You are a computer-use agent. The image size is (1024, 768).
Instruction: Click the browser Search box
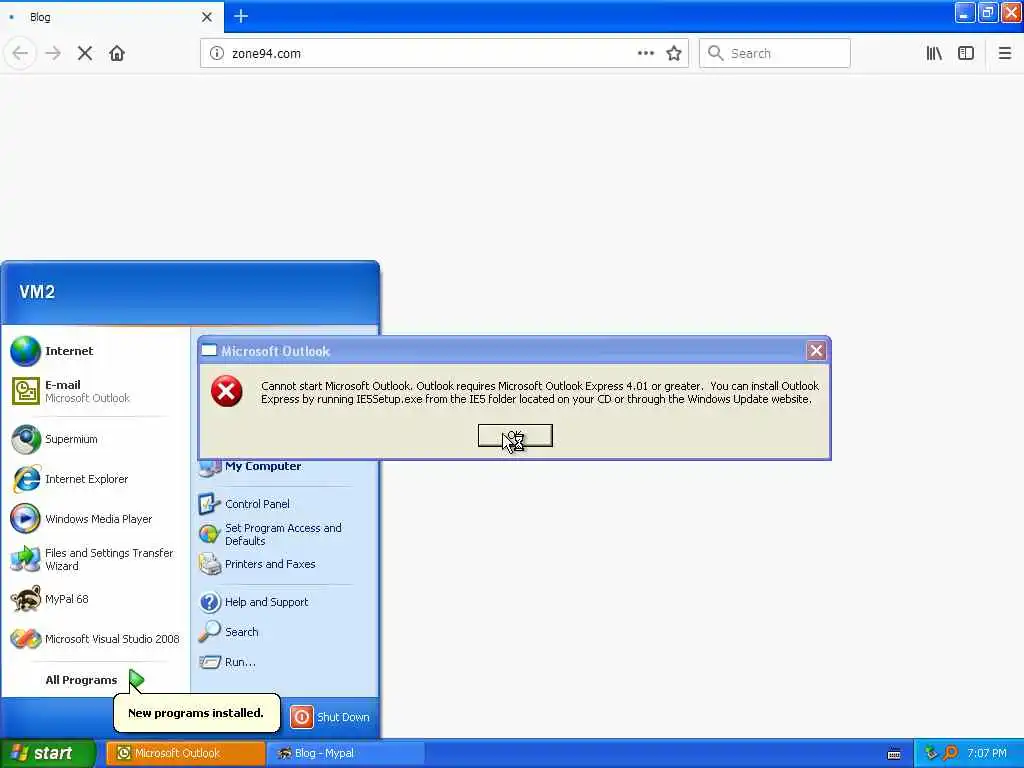point(775,53)
